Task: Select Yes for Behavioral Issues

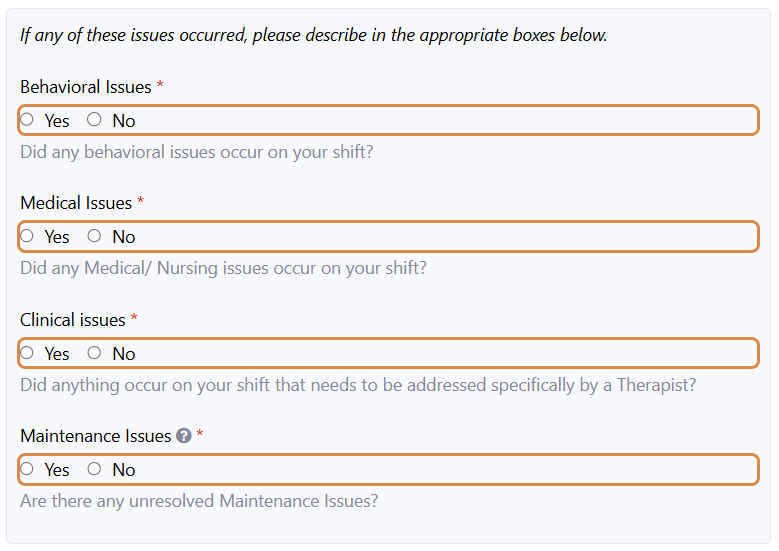Action: 27,120
